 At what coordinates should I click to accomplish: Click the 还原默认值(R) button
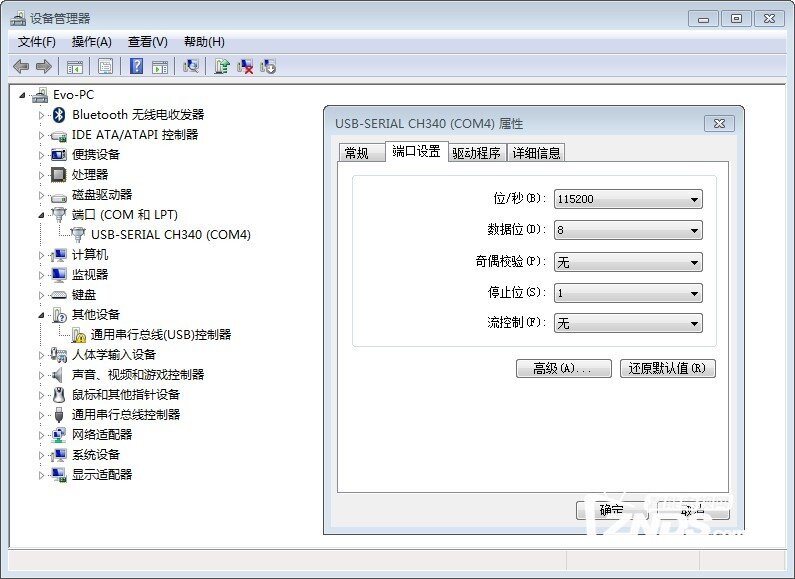coord(668,368)
